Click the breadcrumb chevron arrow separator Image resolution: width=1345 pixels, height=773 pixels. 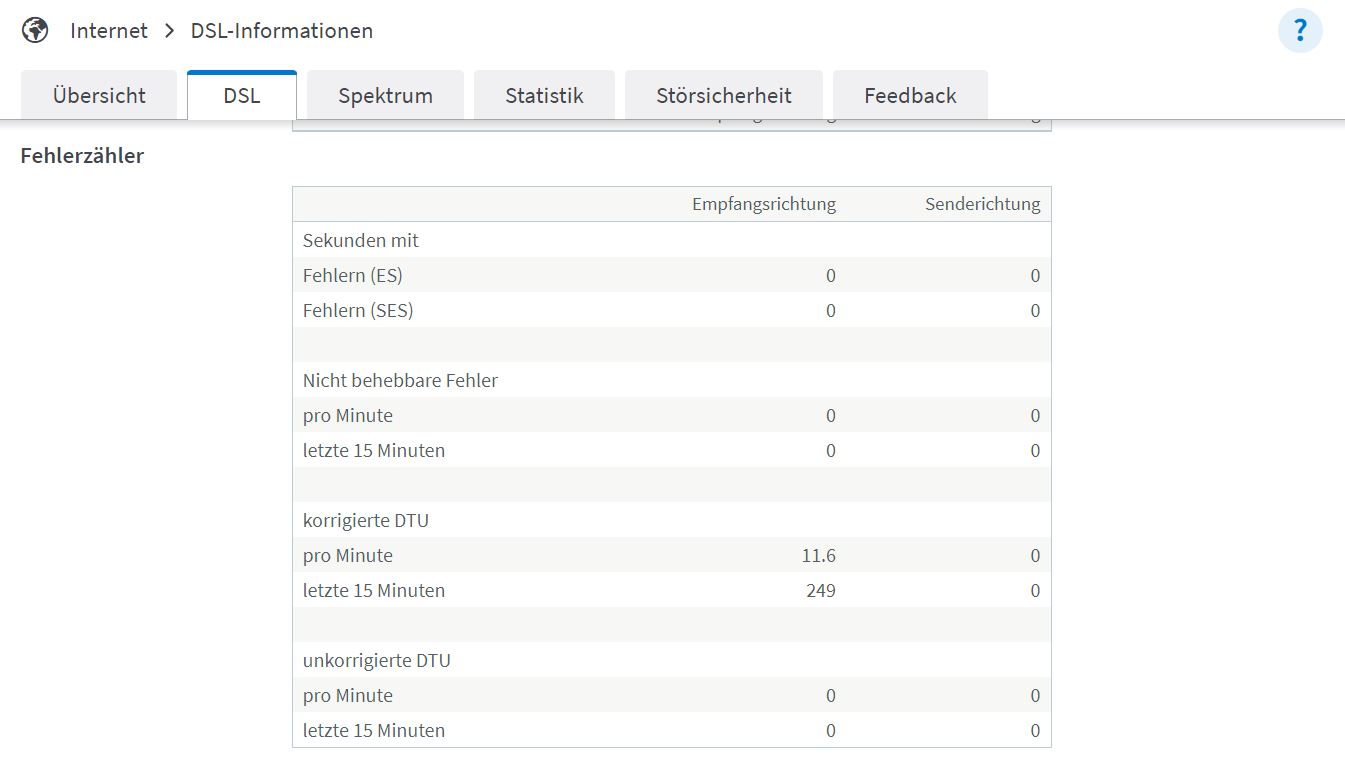[x=169, y=31]
